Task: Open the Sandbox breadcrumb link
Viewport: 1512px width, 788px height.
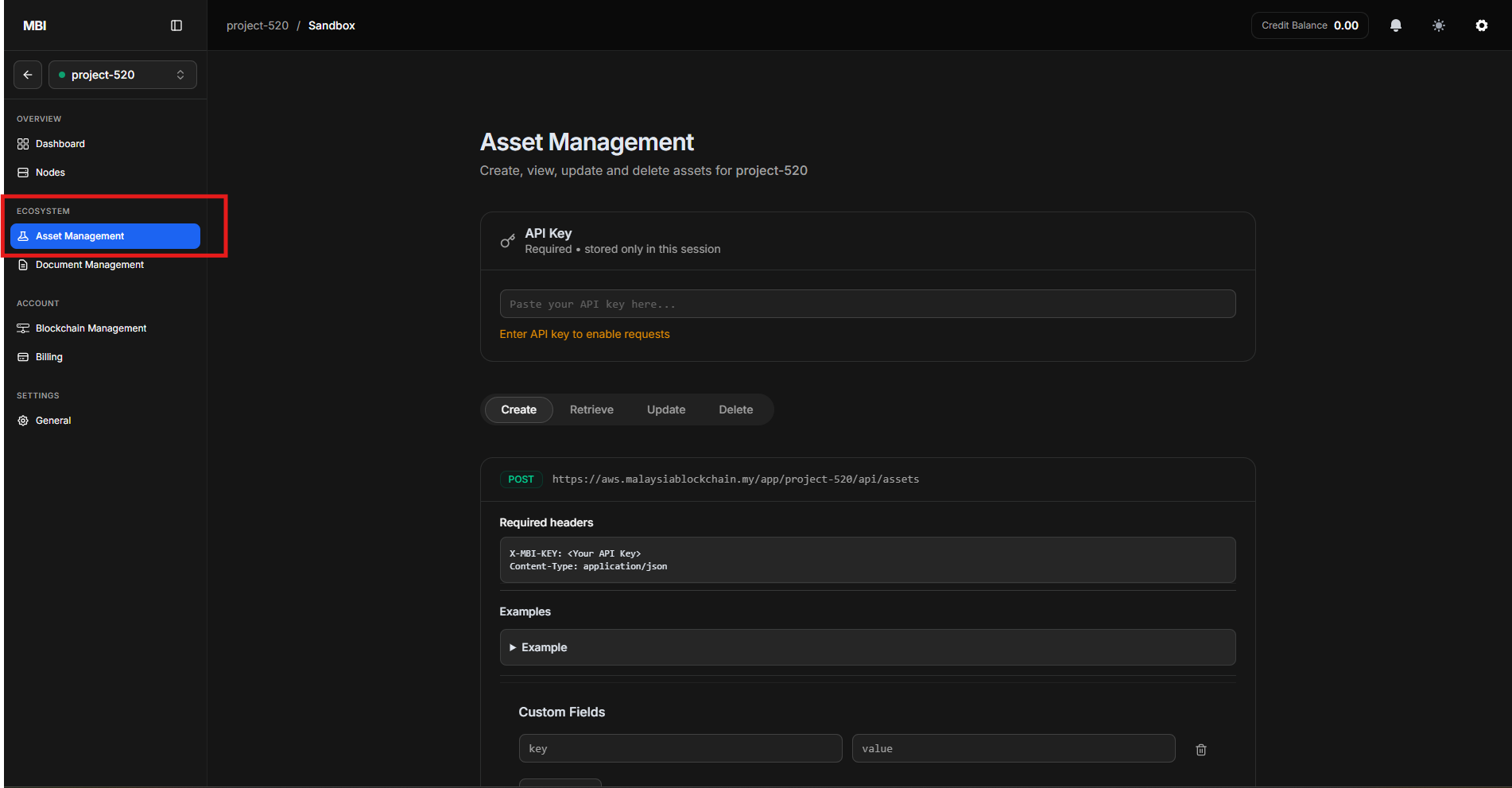Action: 331,25
